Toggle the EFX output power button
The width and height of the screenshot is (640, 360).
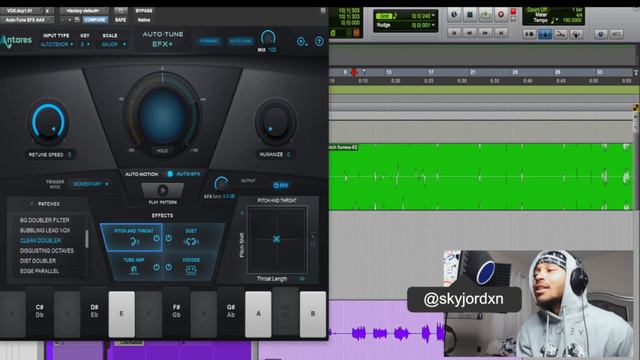coord(280,185)
